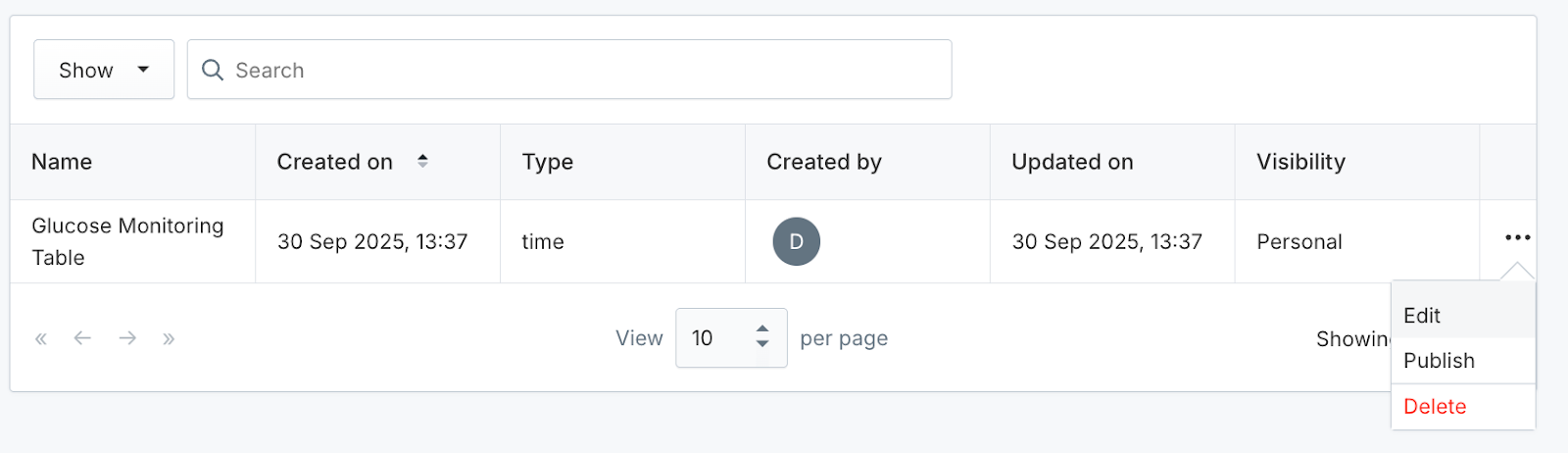Sort by Created on column arrow
Image resolution: width=1568 pixels, height=453 pixels.
422,161
